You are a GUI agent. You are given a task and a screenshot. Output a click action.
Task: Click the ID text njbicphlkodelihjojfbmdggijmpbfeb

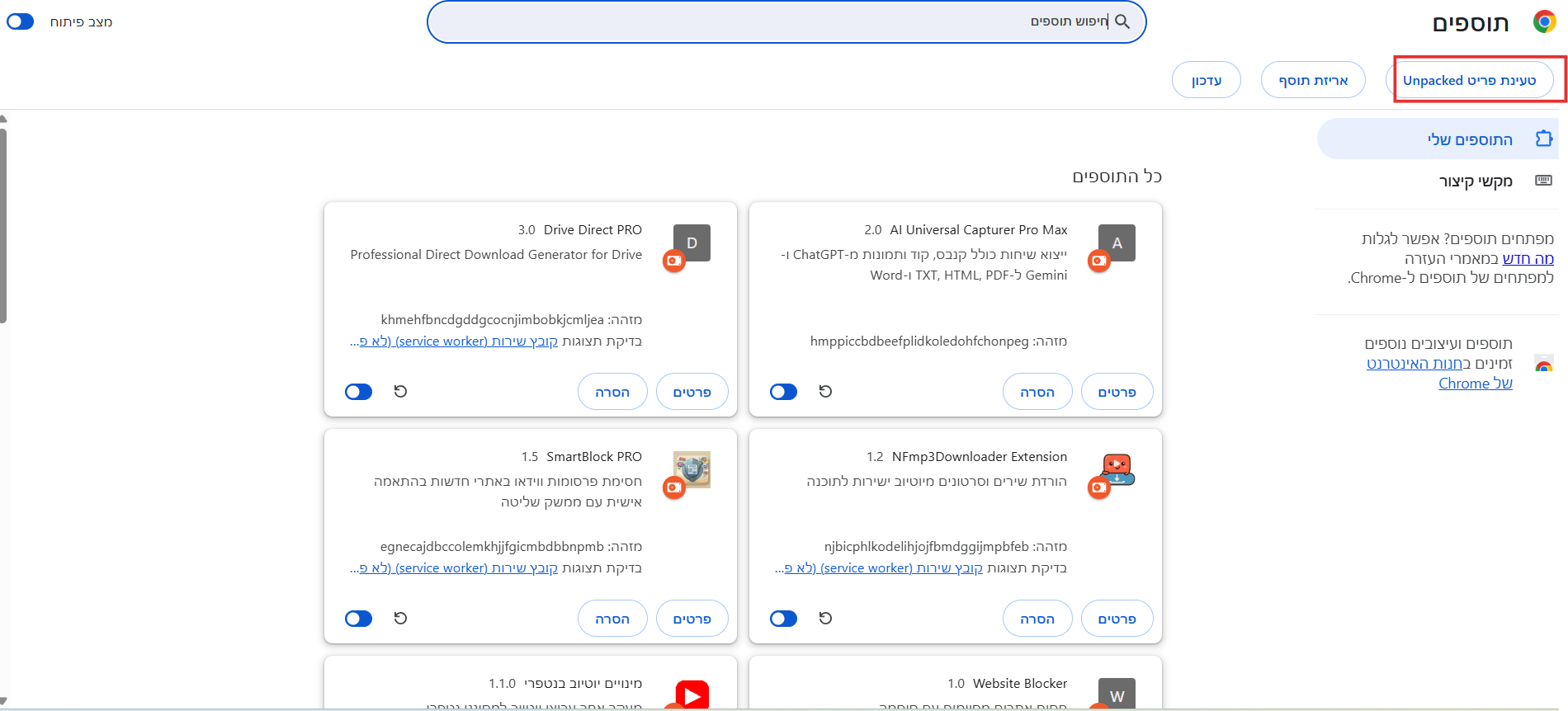(927, 546)
